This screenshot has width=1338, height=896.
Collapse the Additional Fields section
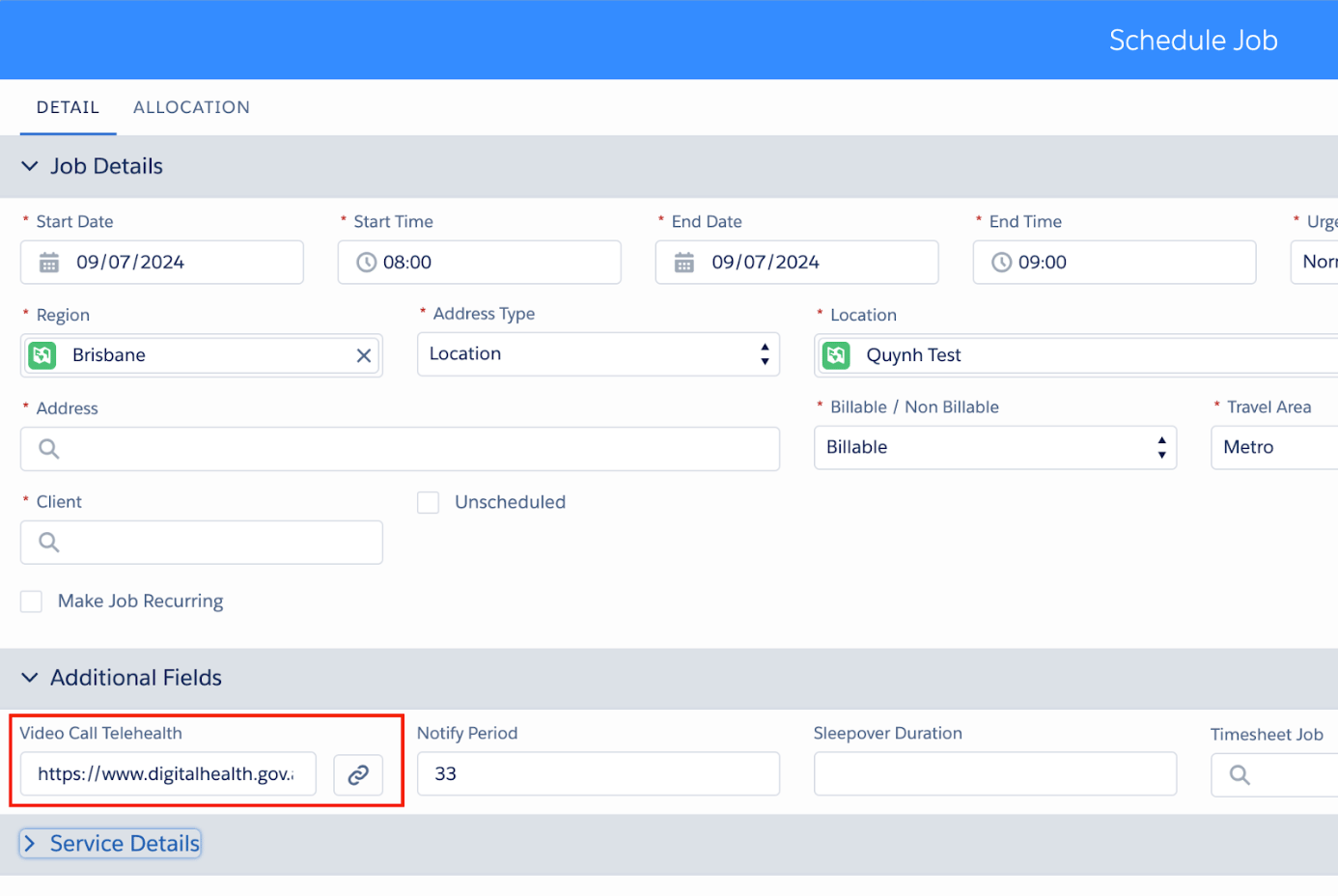pyautogui.click(x=30, y=678)
